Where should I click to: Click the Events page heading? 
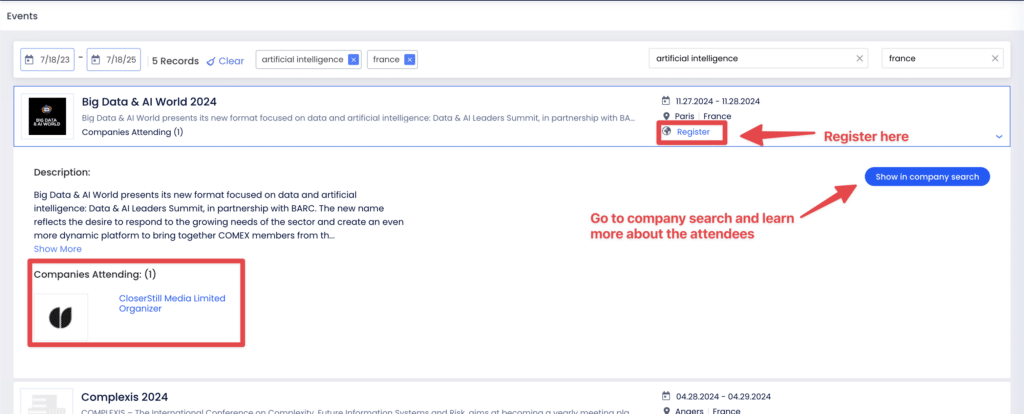(x=22, y=16)
